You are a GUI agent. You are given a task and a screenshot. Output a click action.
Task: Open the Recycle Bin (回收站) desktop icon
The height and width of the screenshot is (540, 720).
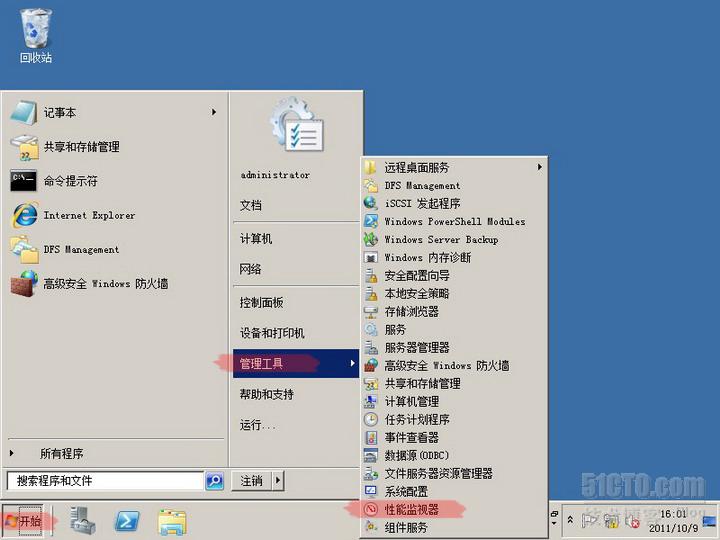[35, 36]
